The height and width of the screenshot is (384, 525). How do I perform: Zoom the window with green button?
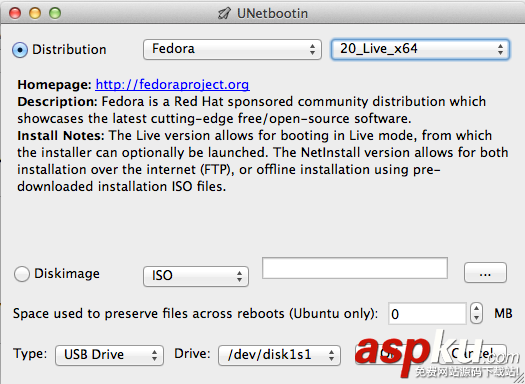coord(55,13)
